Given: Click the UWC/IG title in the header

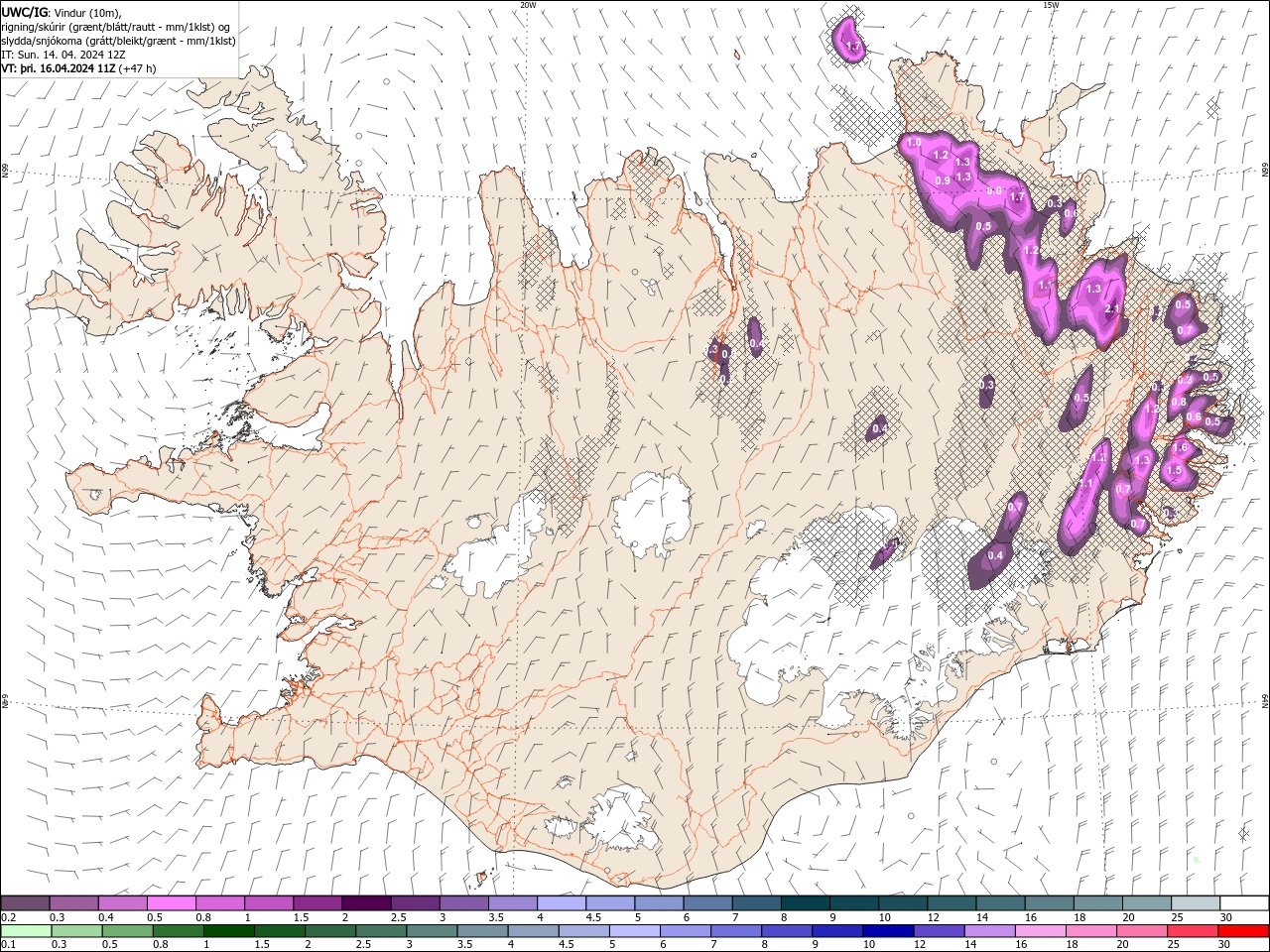Looking at the screenshot, I should coord(24,12).
